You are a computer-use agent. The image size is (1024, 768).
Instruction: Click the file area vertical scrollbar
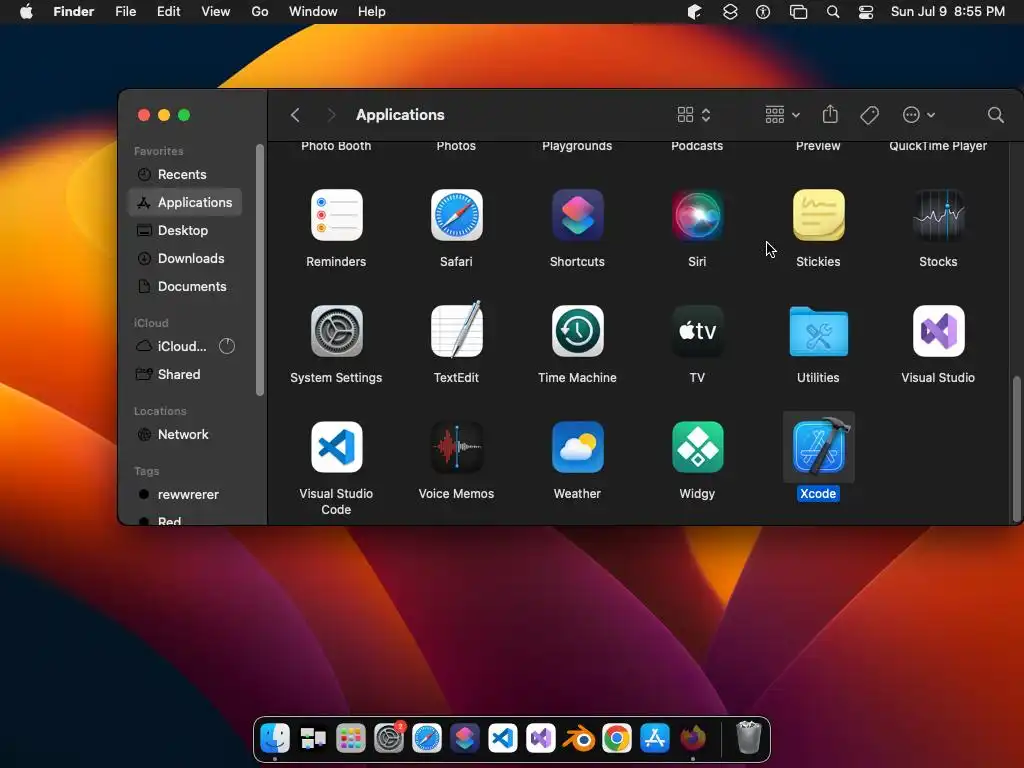click(1016, 449)
